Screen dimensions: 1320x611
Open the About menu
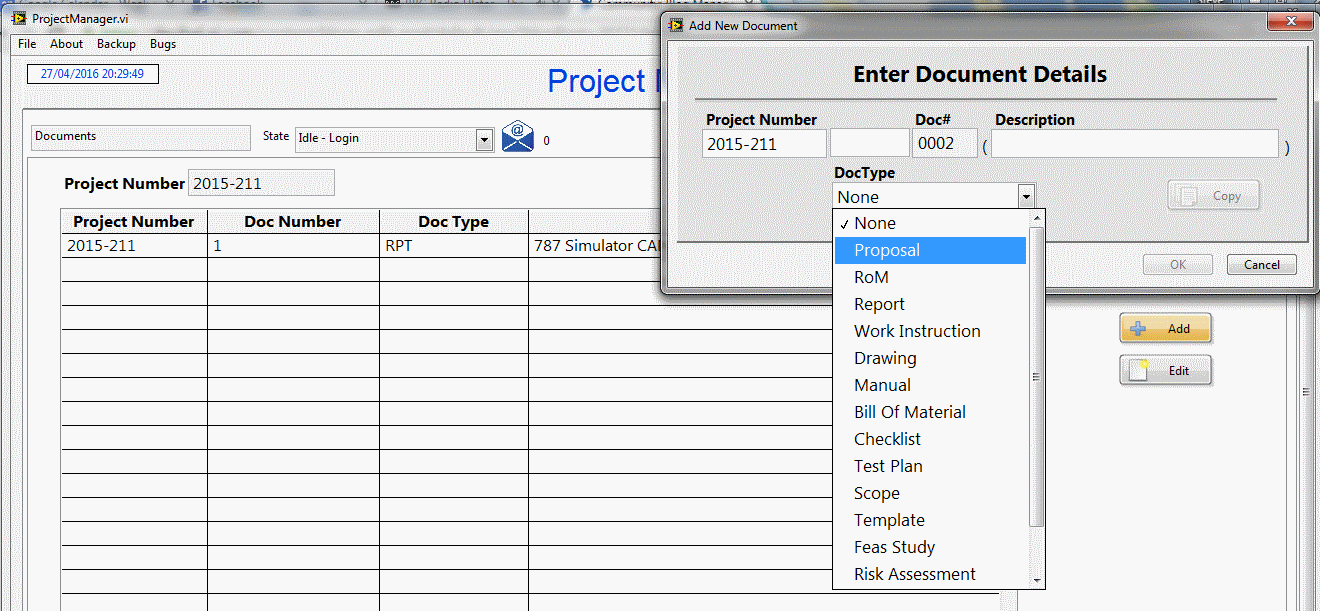coord(67,44)
